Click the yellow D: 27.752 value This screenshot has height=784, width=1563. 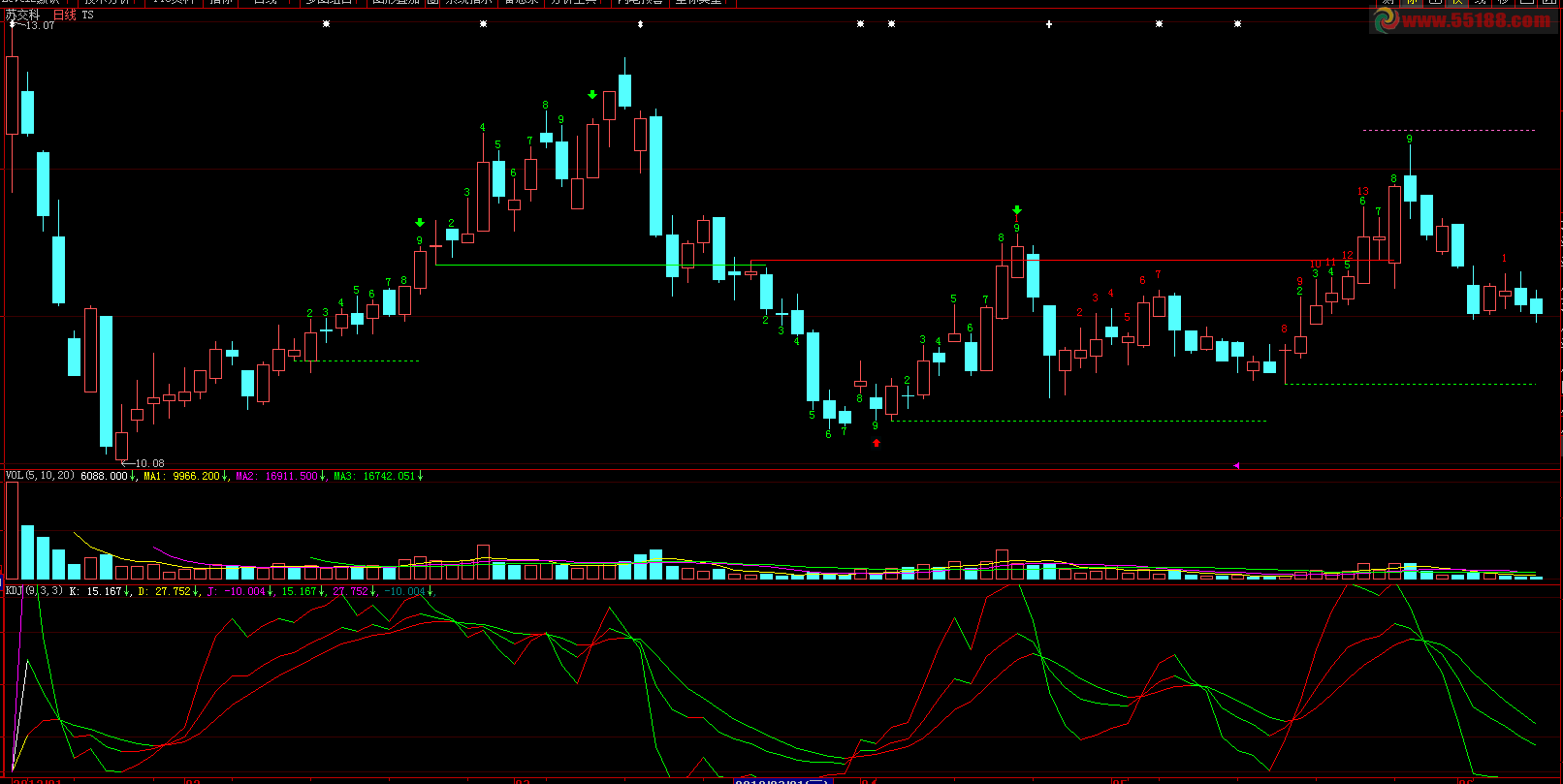(165, 590)
